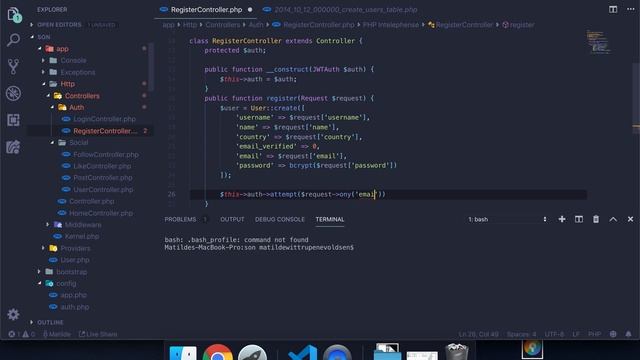640x360 pixels.
Task: Open the Debug view in activity bar
Action: (x=13, y=93)
